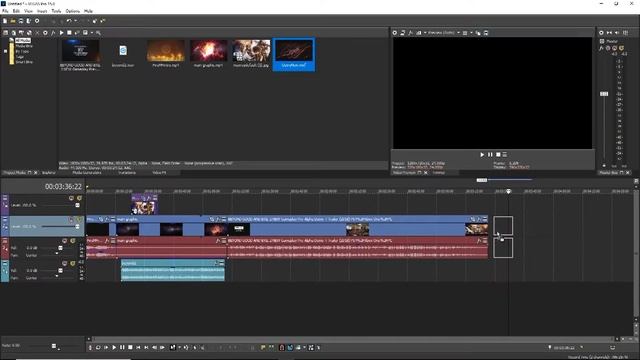This screenshot has width=640, height=360.
Task: Solo the first video track
Action: [x=79, y=198]
